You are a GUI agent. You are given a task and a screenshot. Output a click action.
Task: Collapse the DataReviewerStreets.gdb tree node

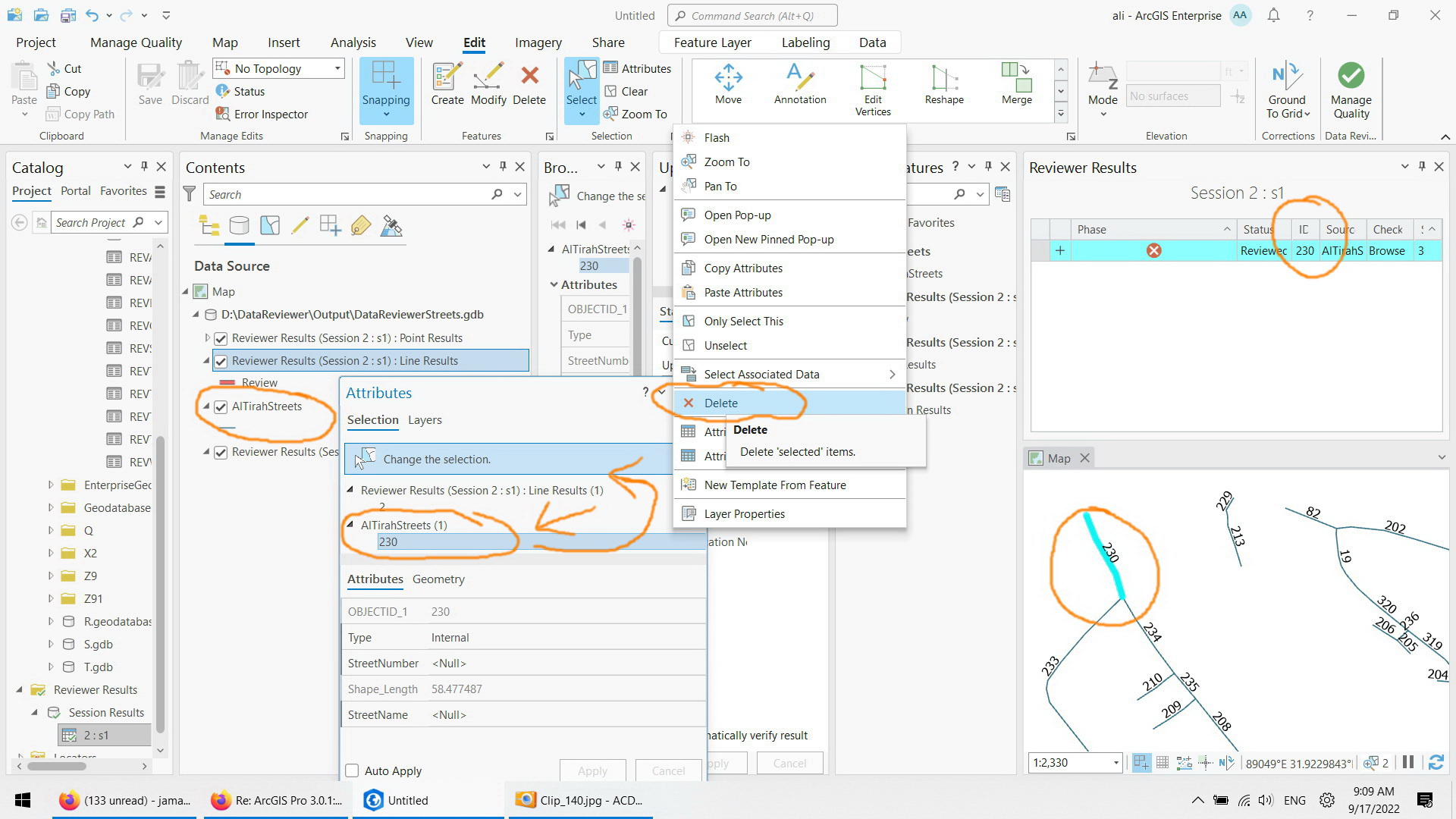[x=196, y=314]
